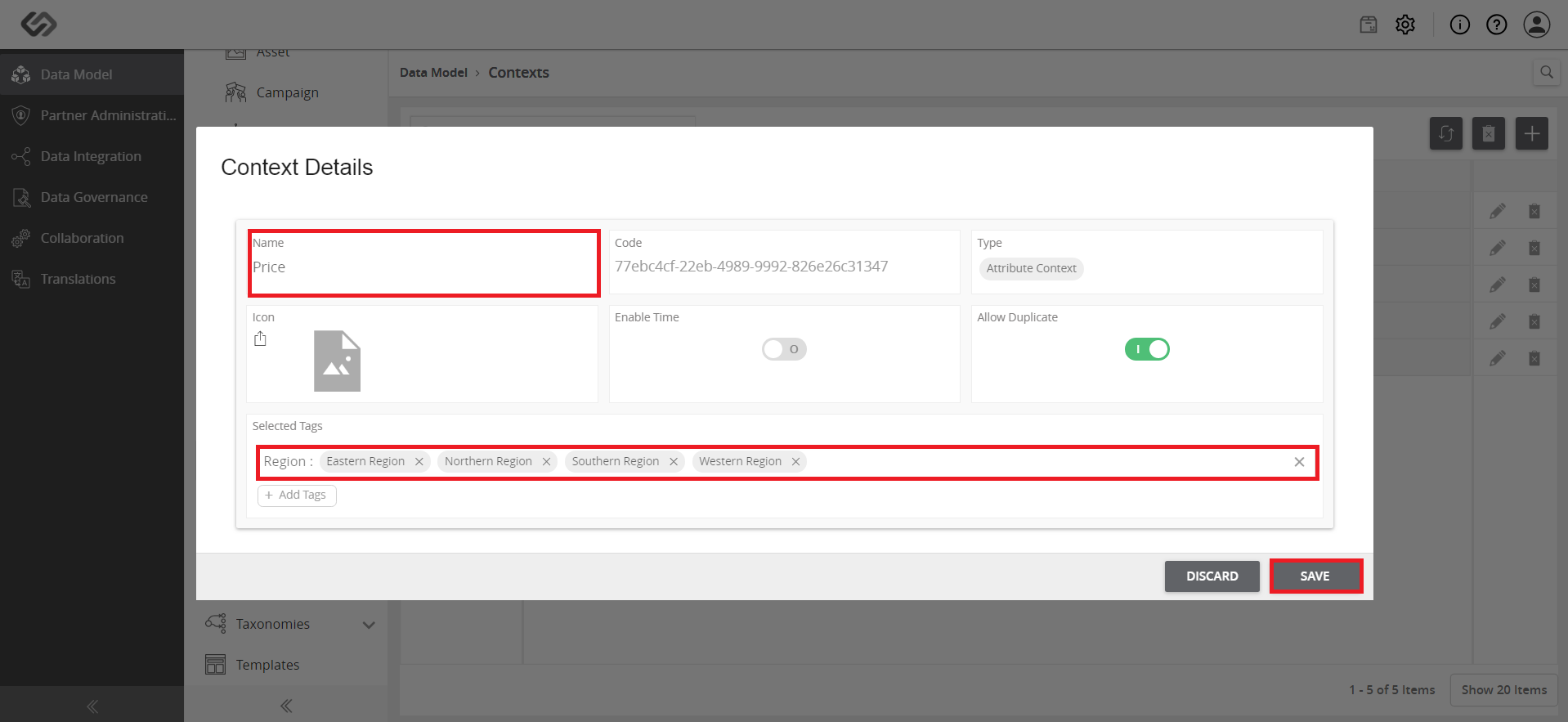Click the Add Tags button
The height and width of the screenshot is (722, 1568).
[x=297, y=495]
